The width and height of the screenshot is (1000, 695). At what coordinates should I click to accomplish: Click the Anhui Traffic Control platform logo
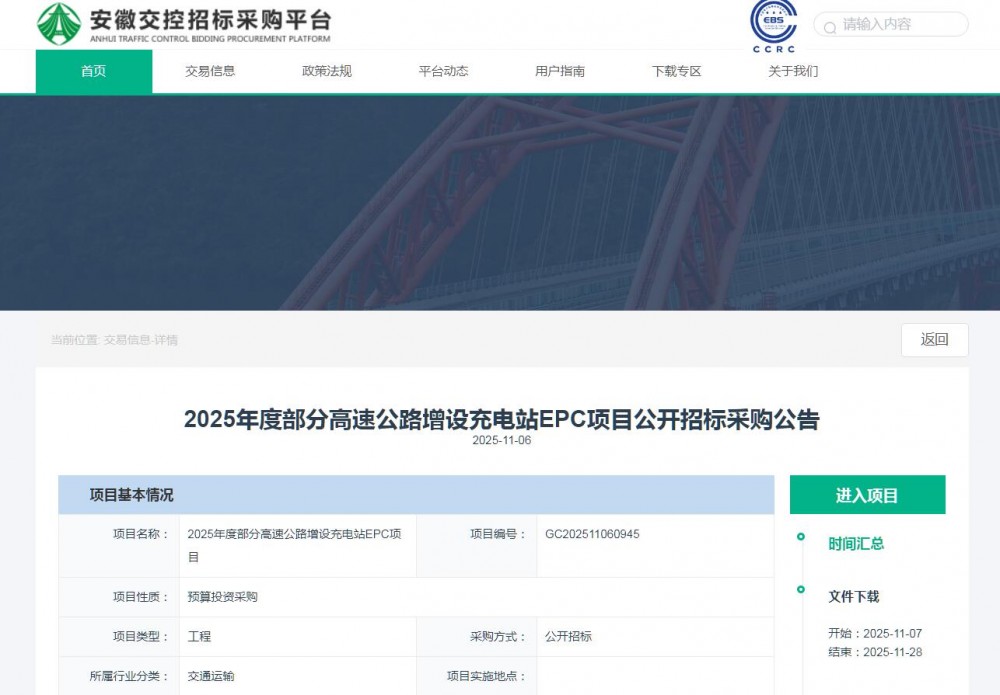(x=183, y=24)
